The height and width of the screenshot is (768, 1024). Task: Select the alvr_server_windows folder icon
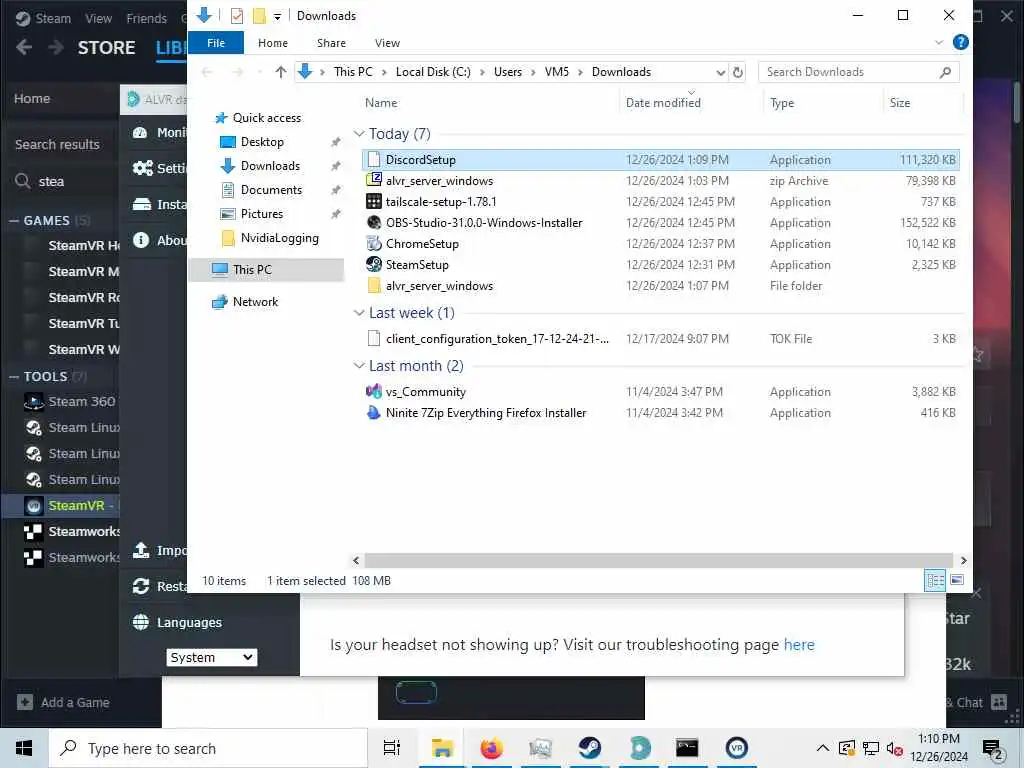point(374,285)
